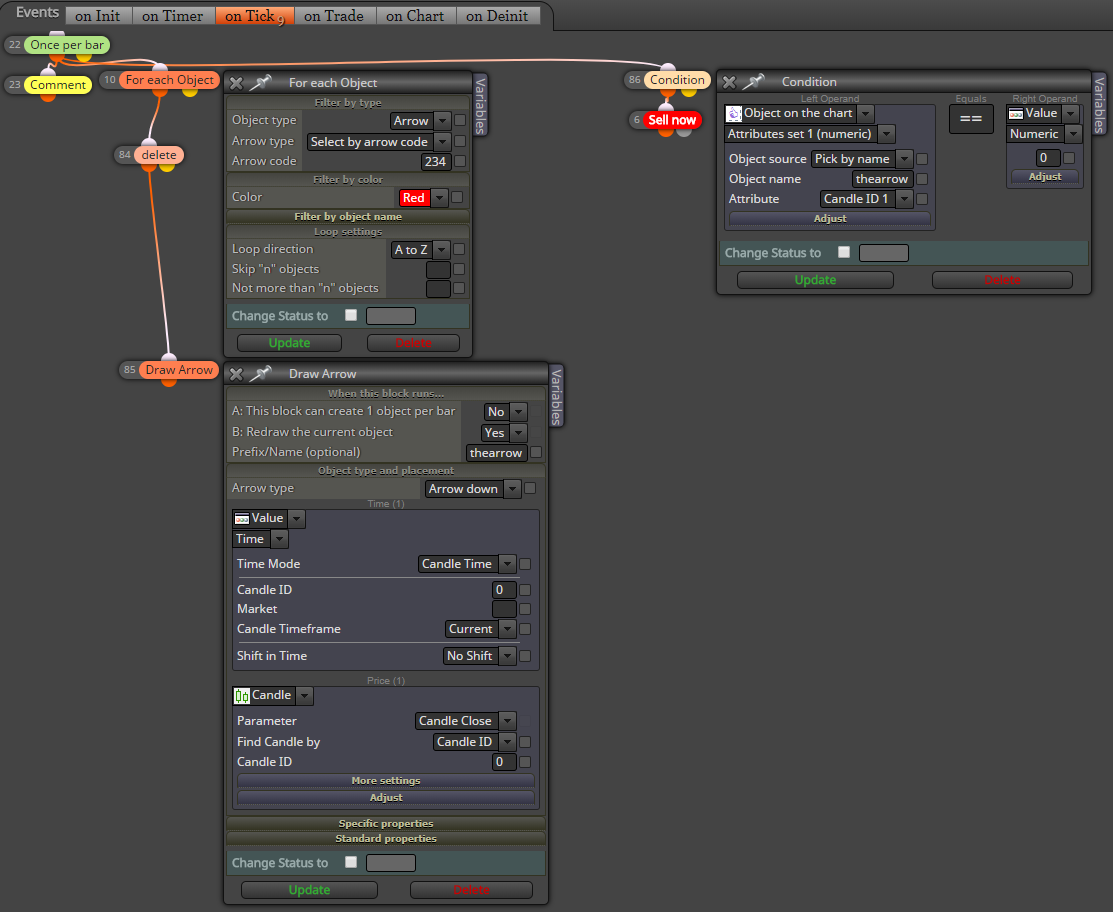Click the Arrow code 234 field
Viewport: 1113px width, 912px height.
pyautogui.click(x=435, y=162)
